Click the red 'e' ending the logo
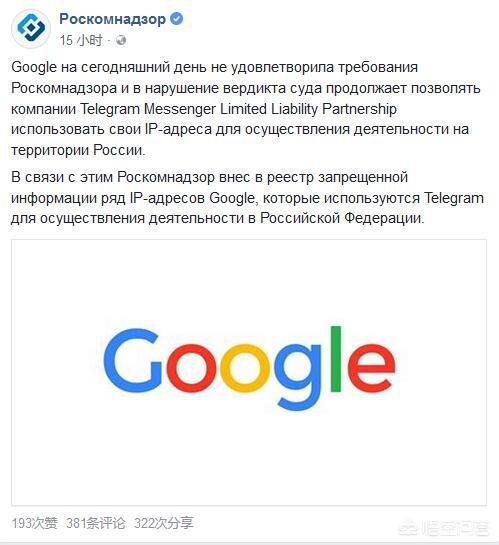Viewport: 499px width, 545px height. [371, 368]
